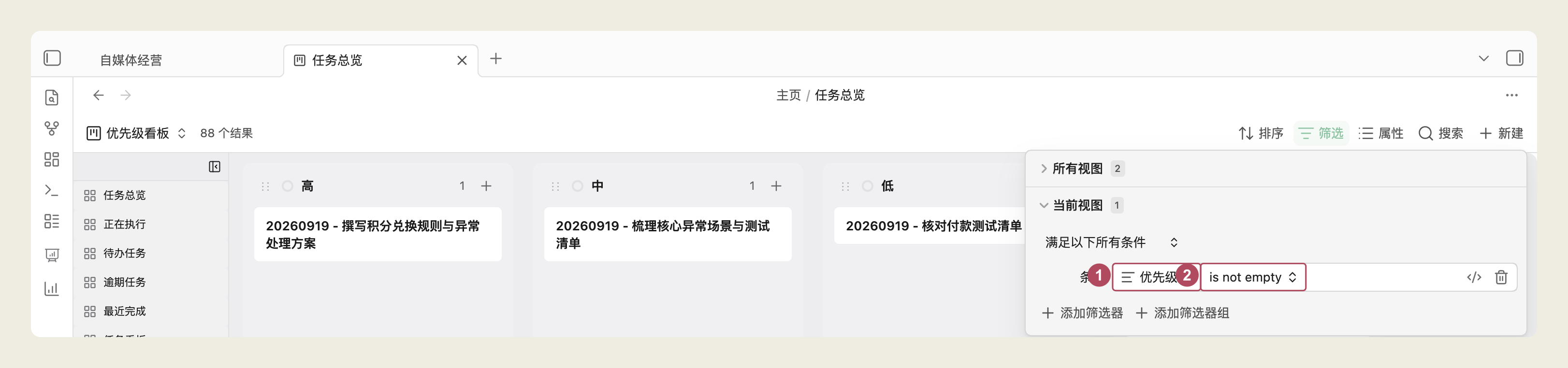Switch to the 自媒体经营 tab
The image size is (1568, 368).
131,60
